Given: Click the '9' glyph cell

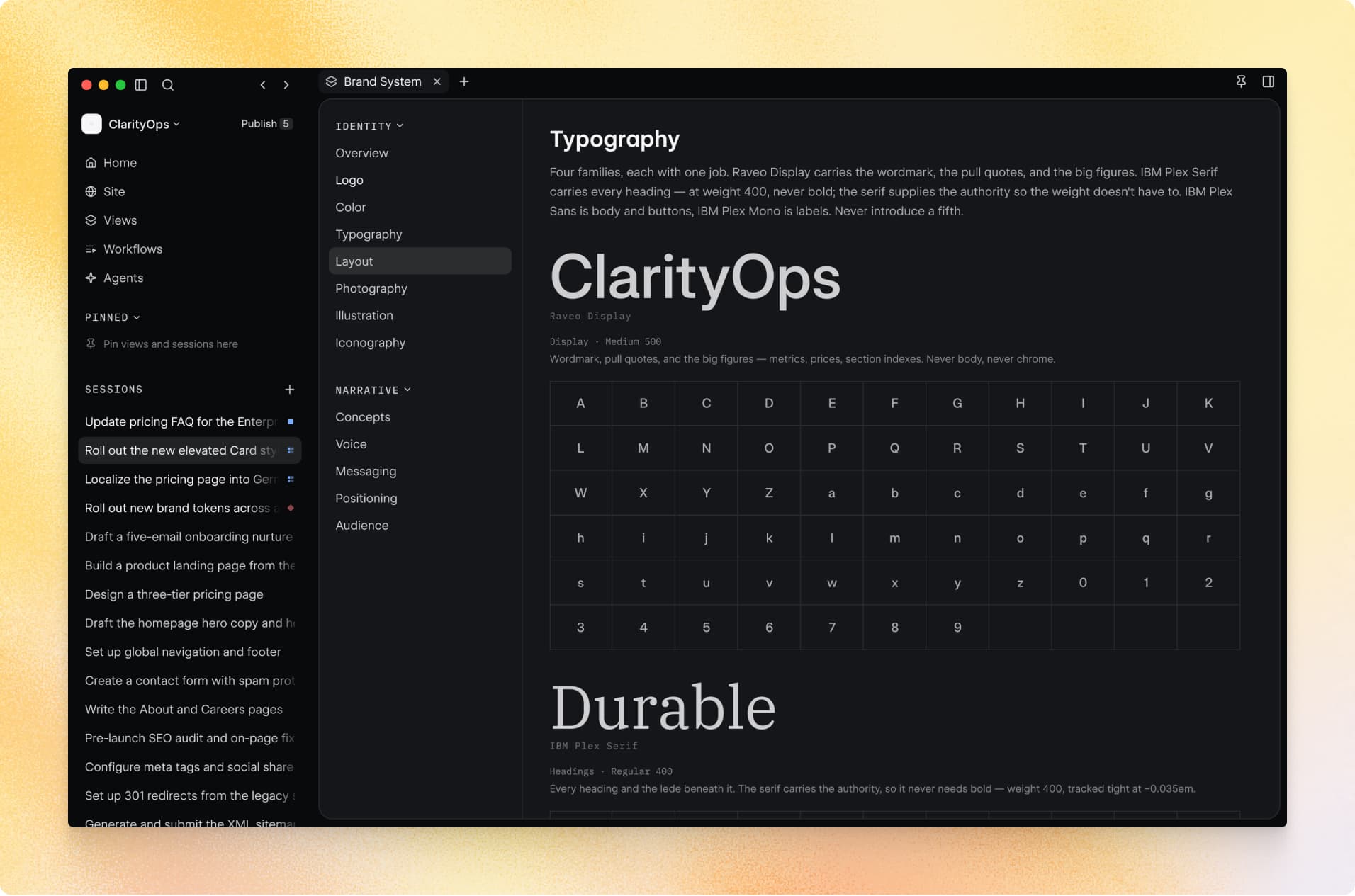Looking at the screenshot, I should tap(957, 628).
